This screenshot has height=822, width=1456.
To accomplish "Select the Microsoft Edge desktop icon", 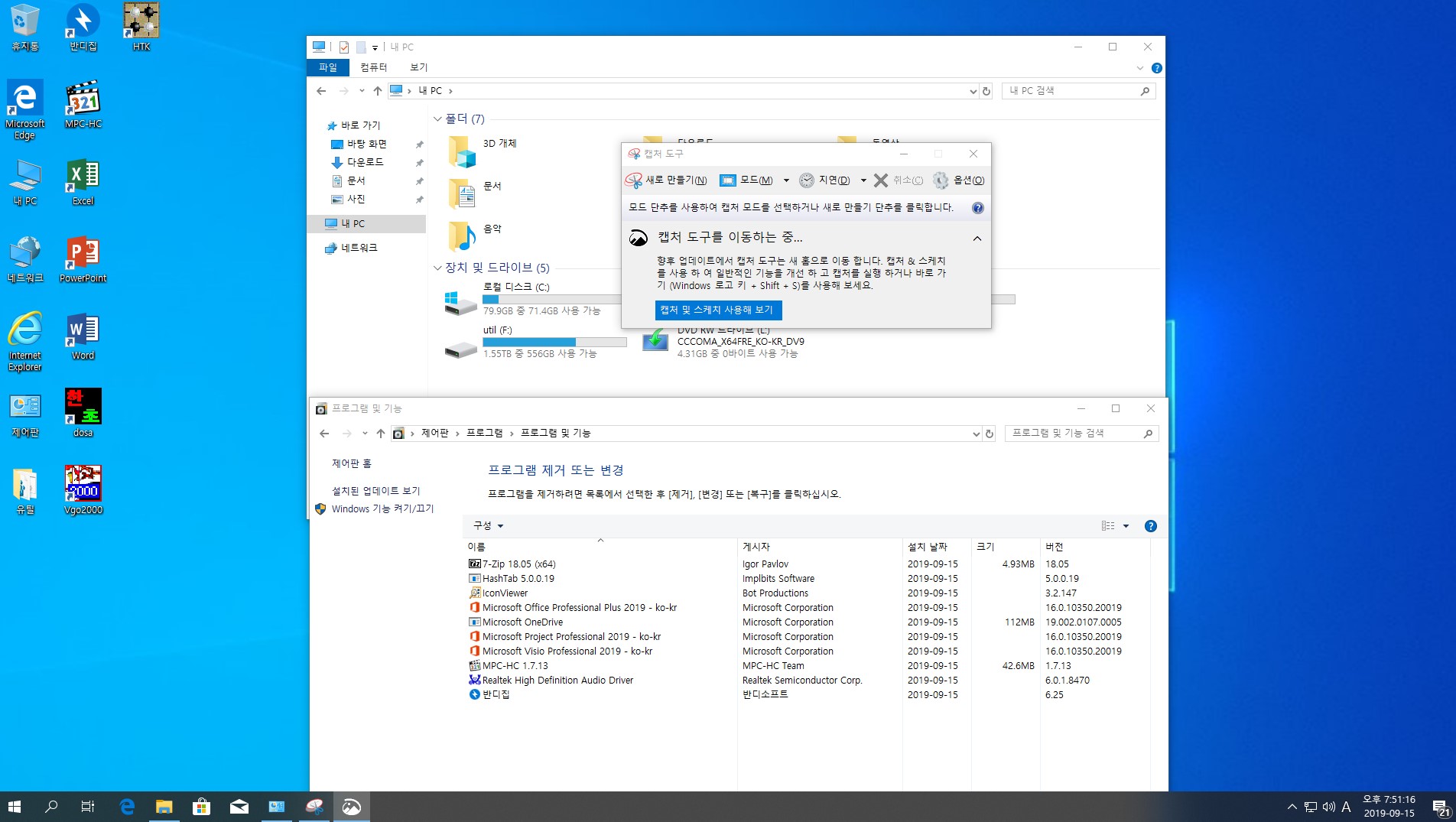I will tap(24, 110).
